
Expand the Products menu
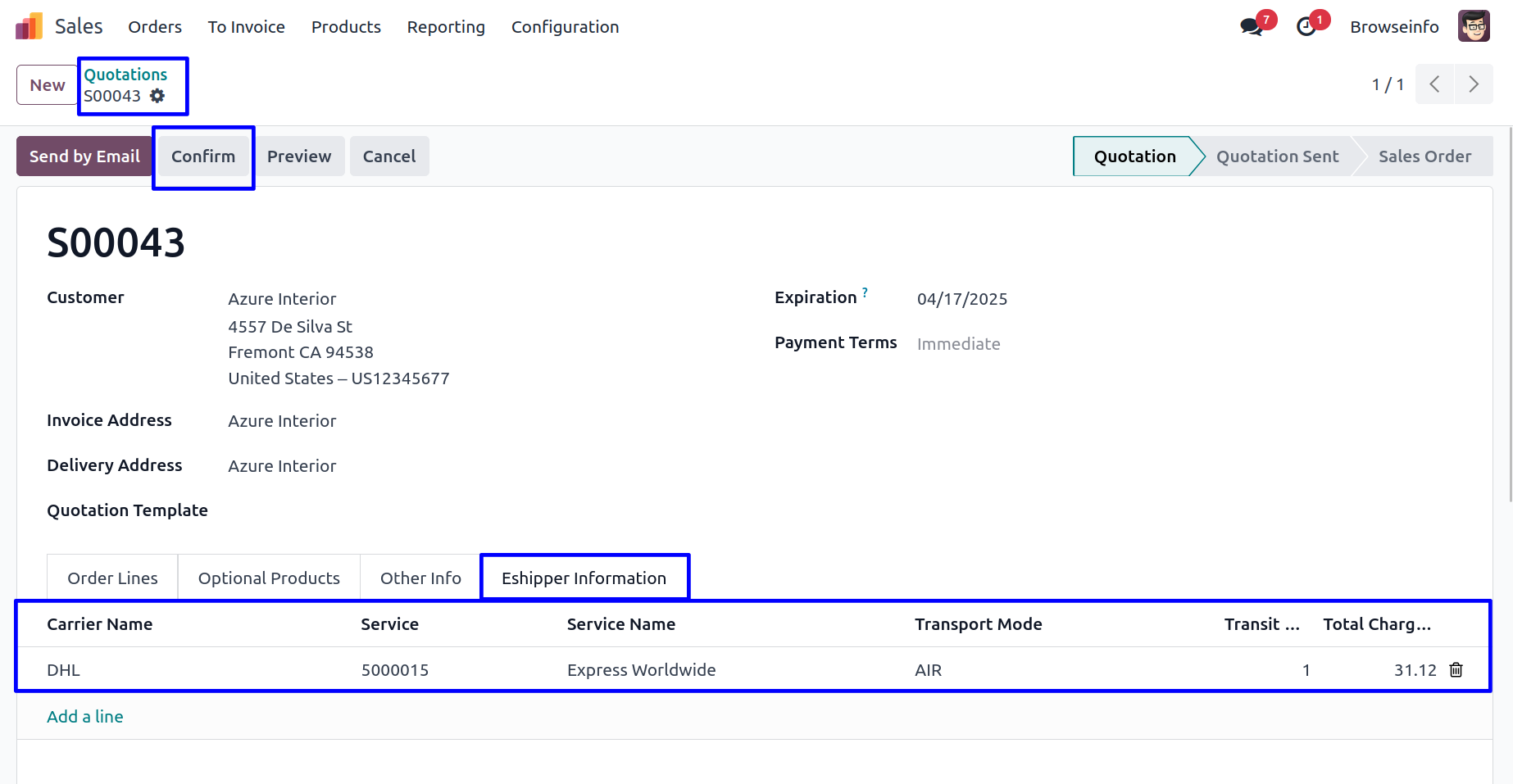click(346, 27)
